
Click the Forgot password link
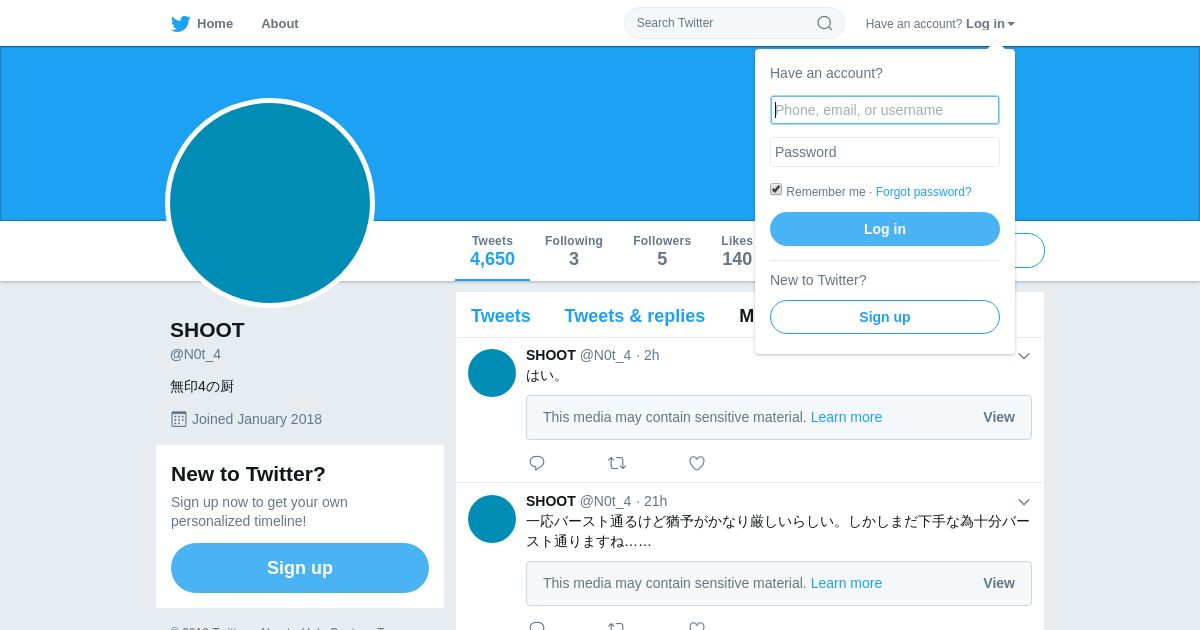924,192
